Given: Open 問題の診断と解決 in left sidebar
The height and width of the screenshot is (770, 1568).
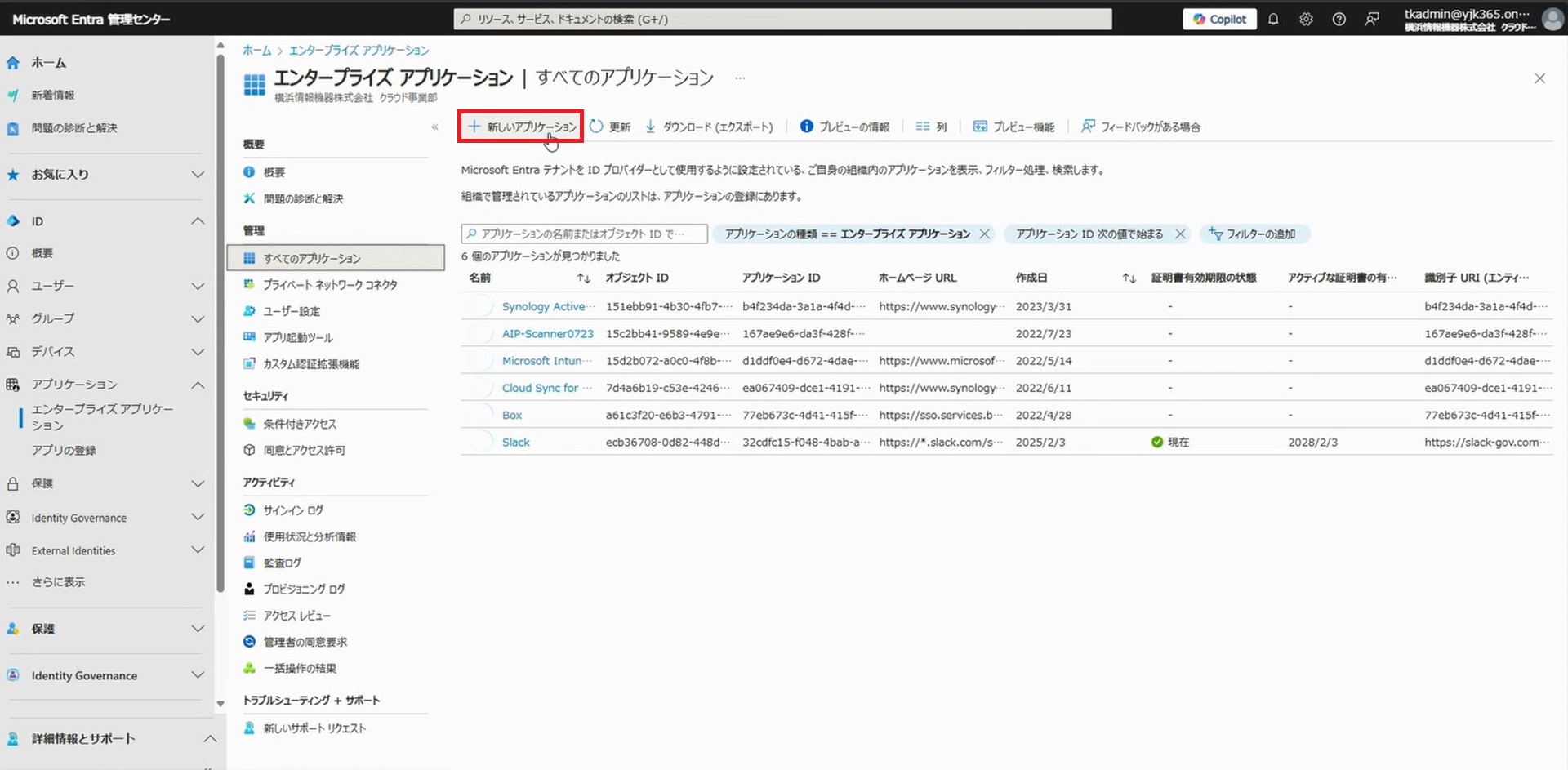Looking at the screenshot, I should 74,128.
